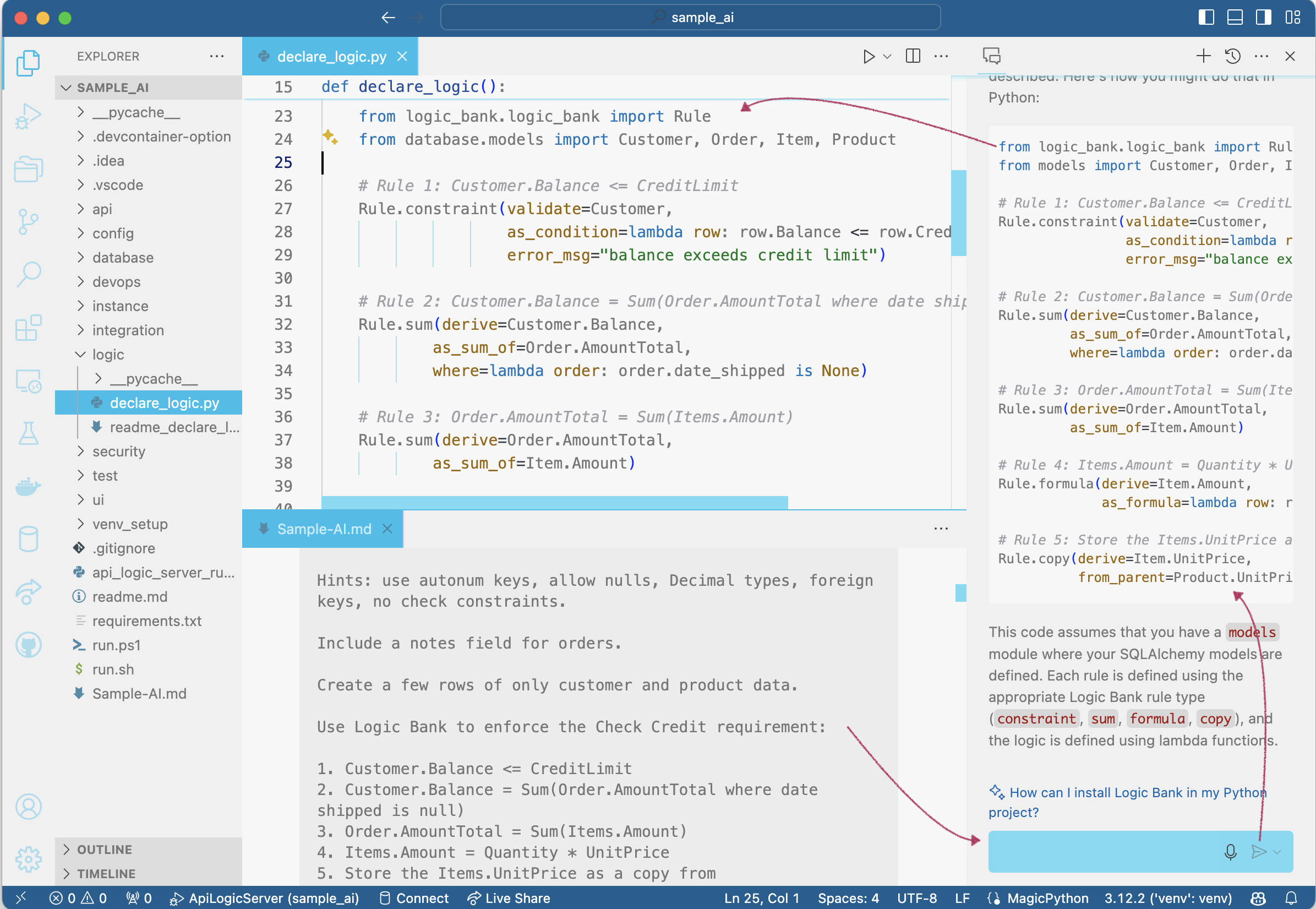Open the Testing flask icon
Image resolution: width=1316 pixels, height=909 pixels.
click(x=28, y=434)
